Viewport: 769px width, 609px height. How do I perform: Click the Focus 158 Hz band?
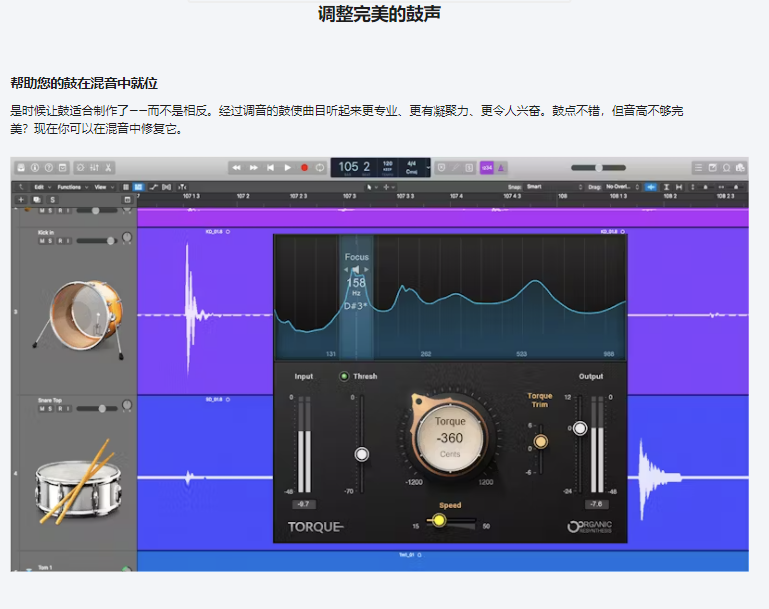(x=357, y=298)
